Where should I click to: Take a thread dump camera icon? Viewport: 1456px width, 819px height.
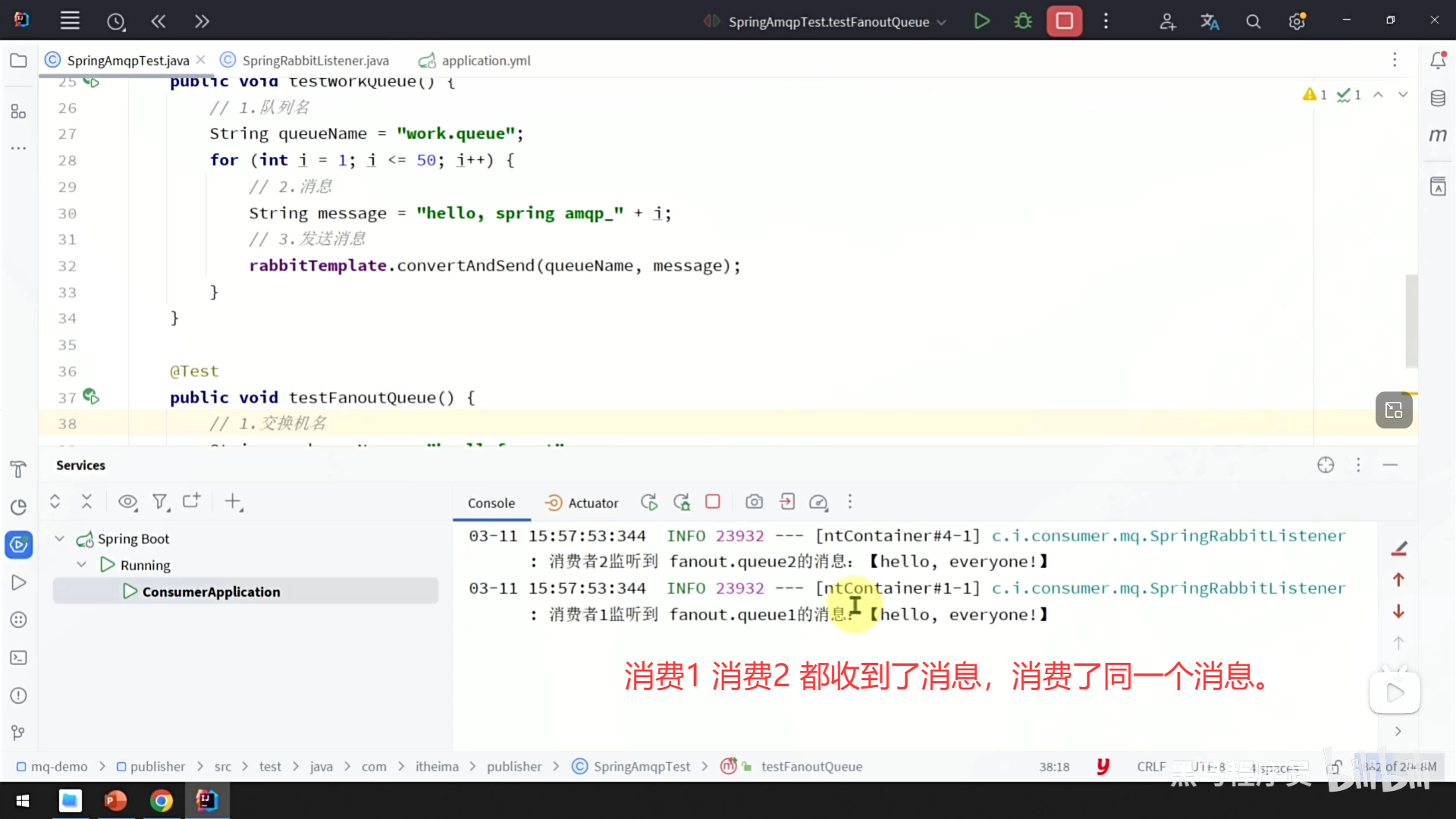click(x=754, y=502)
